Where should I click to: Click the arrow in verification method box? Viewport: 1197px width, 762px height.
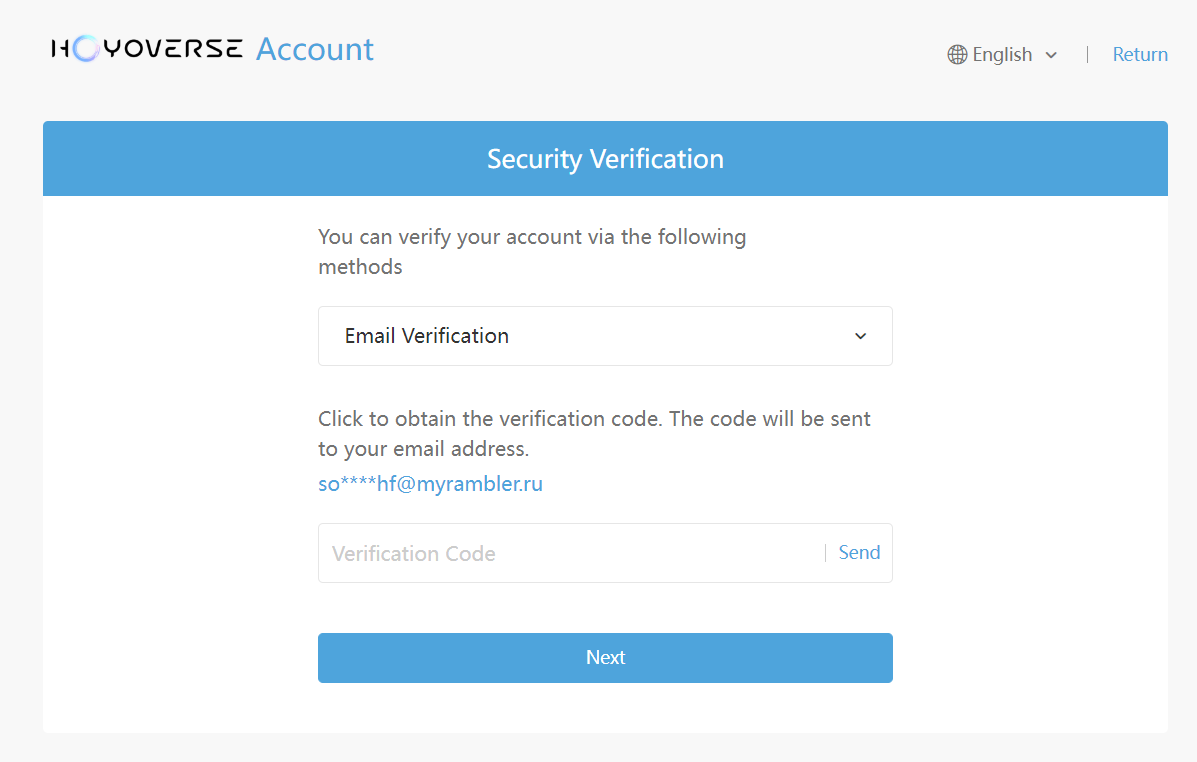point(861,336)
